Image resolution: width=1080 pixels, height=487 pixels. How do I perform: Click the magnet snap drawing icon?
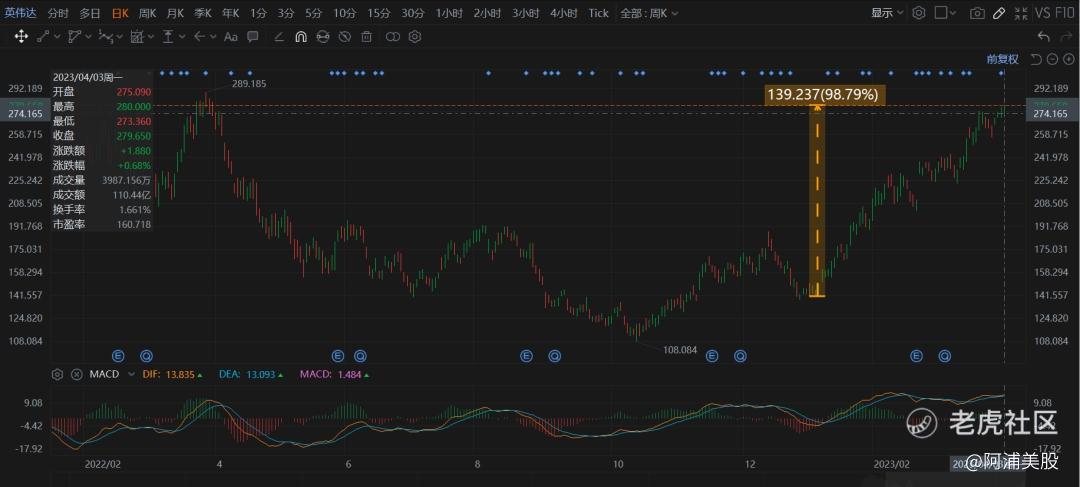(300, 36)
